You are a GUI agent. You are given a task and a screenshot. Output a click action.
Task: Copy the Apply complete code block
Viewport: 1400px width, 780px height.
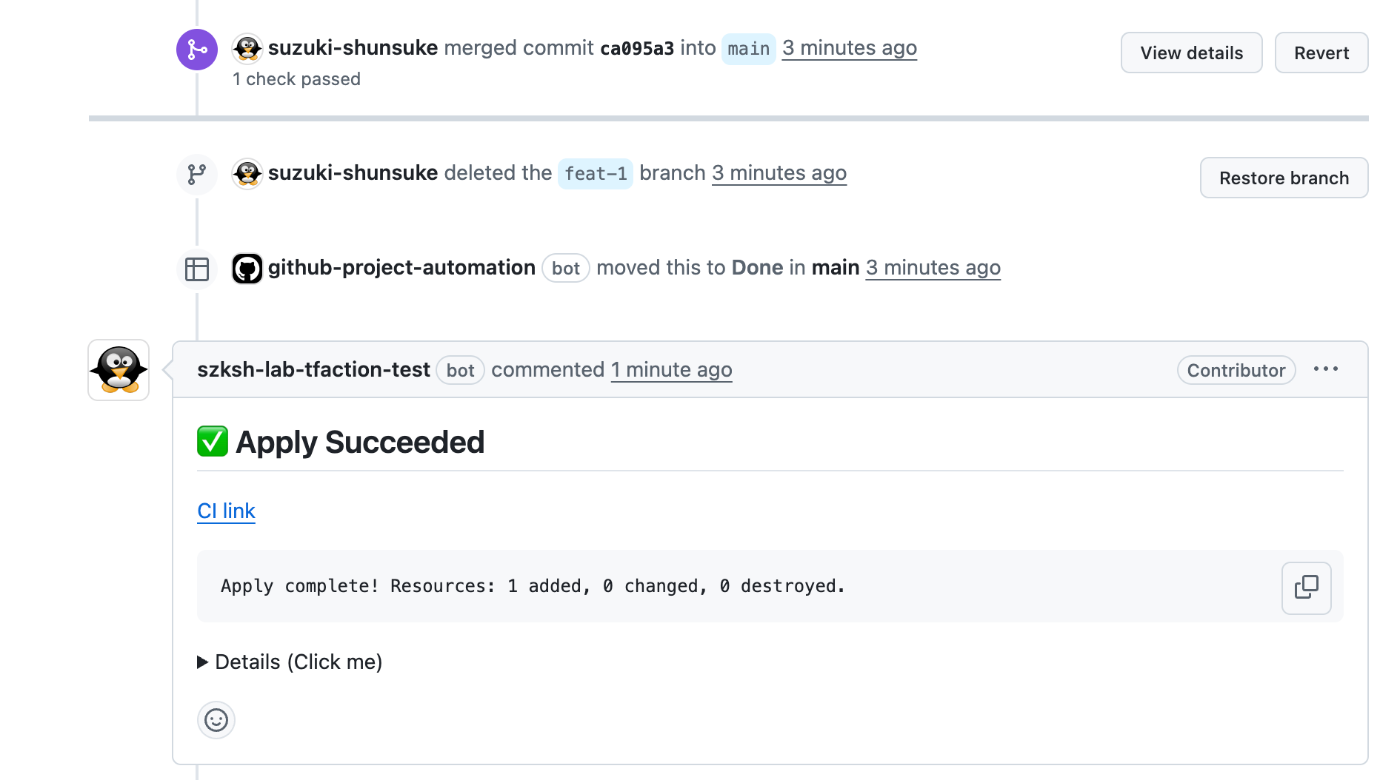pos(1306,587)
